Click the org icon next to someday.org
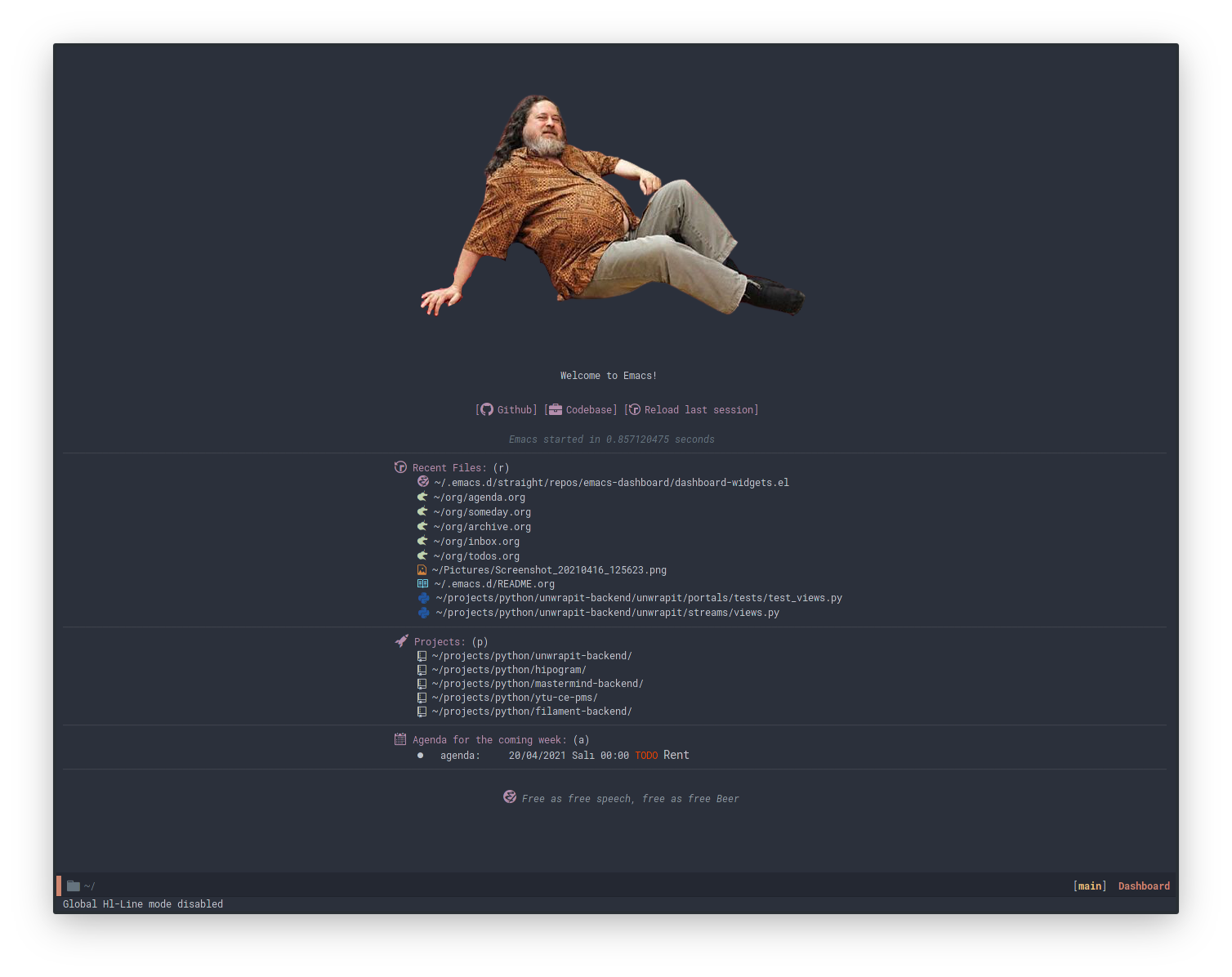 422,511
